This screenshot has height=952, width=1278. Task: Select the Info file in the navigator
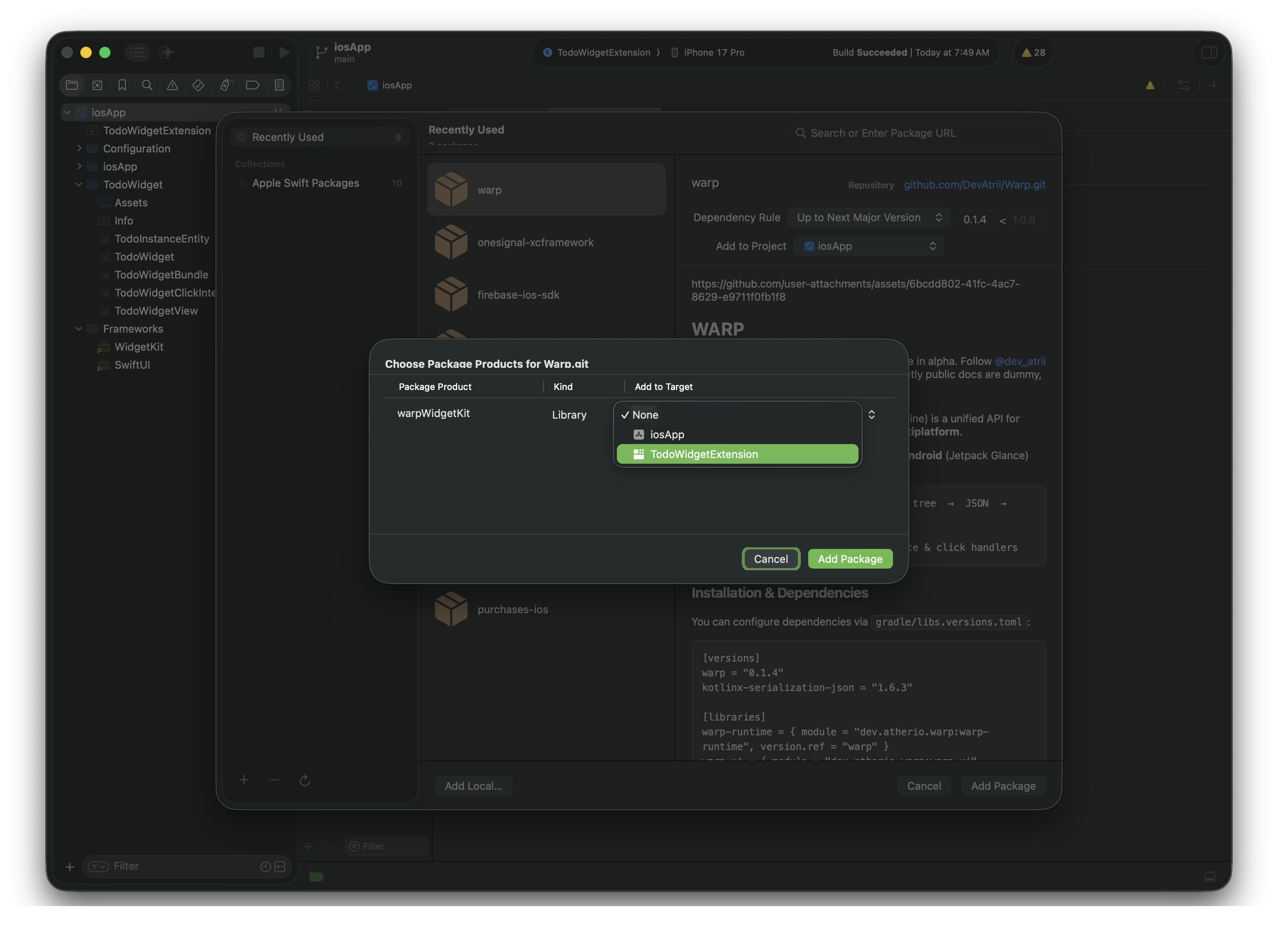click(123, 221)
